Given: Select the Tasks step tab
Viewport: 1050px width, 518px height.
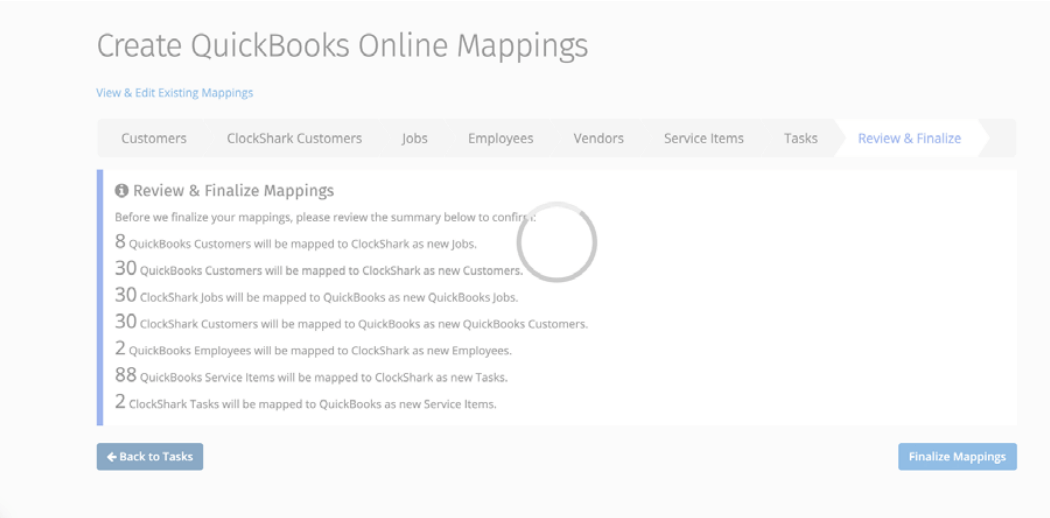Looking at the screenshot, I should pyautogui.click(x=801, y=139).
